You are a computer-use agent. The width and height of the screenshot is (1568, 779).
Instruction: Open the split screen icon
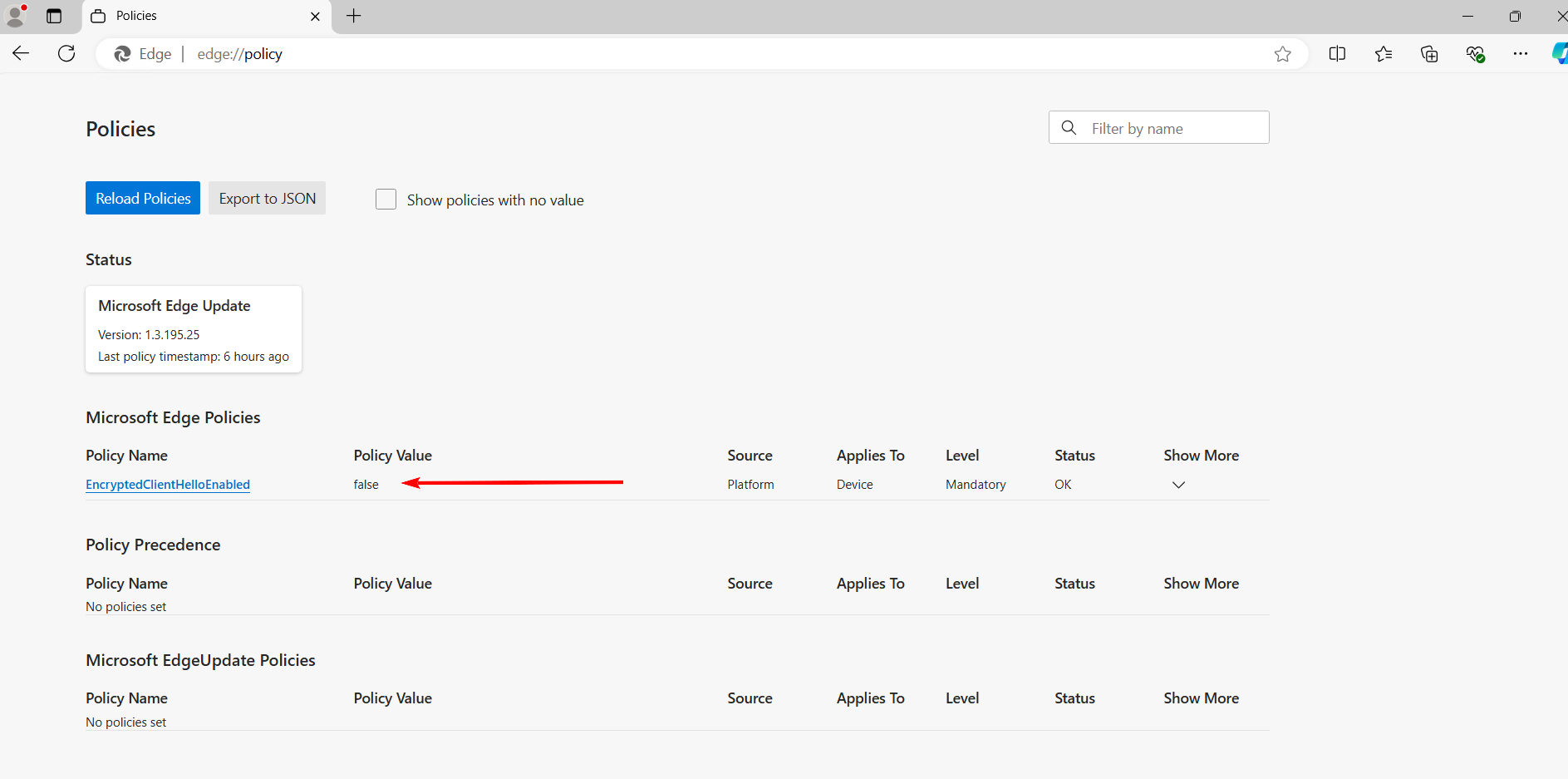1337,54
